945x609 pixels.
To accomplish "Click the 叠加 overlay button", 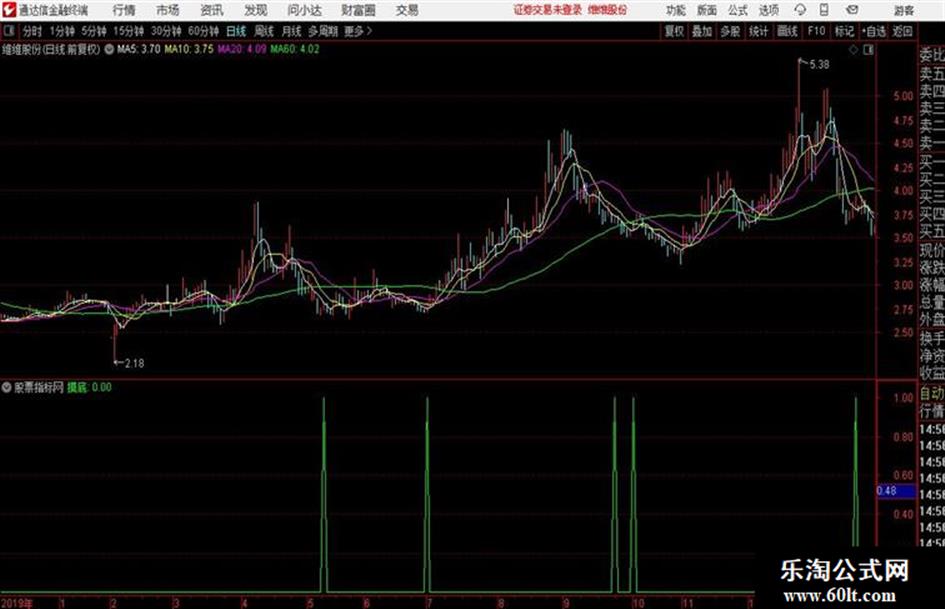I will tap(702, 31).
